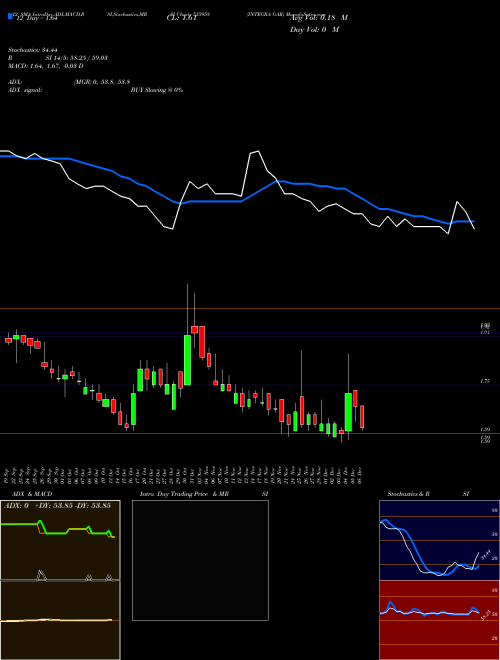Click the '(MGR) 0, 53.8, 53.8' ADX values
The height and width of the screenshot is (660, 500).
tap(101, 82)
